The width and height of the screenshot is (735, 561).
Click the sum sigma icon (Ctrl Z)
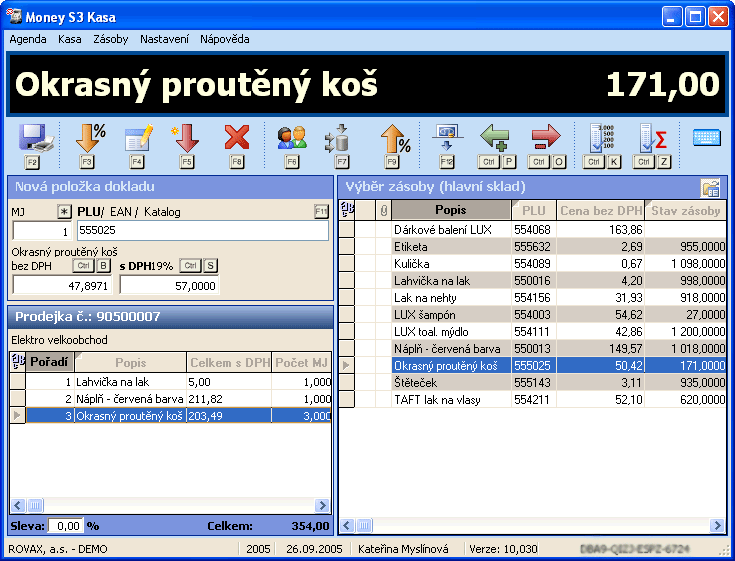point(654,139)
